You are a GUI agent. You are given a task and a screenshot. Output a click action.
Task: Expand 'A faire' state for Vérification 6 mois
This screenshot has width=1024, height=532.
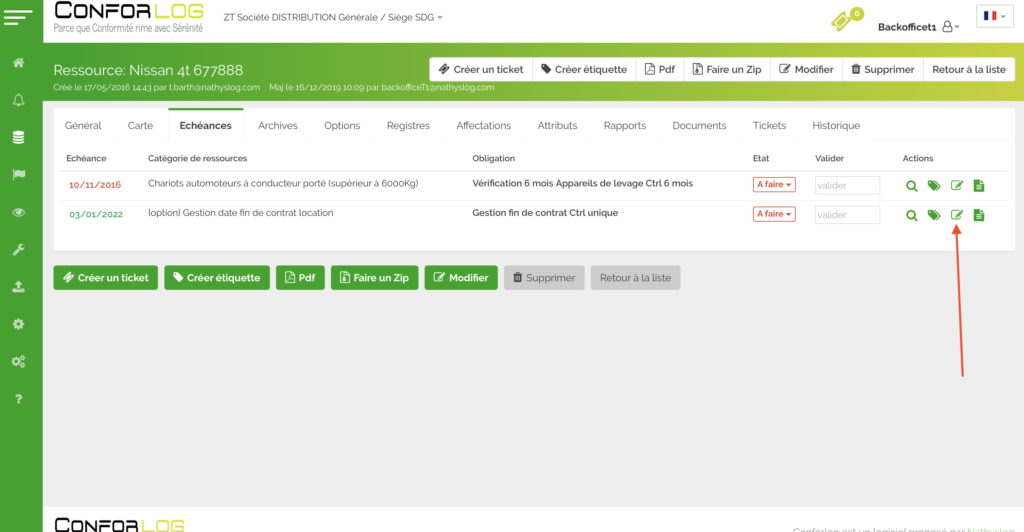[x=774, y=185]
